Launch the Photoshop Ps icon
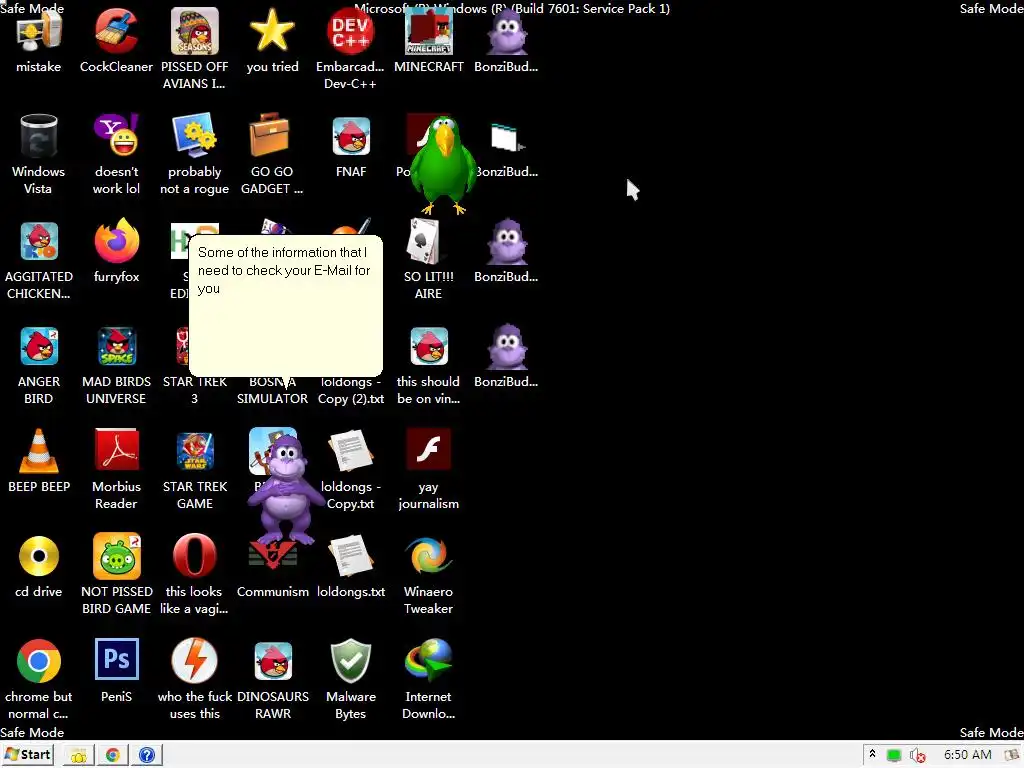 click(x=116, y=659)
